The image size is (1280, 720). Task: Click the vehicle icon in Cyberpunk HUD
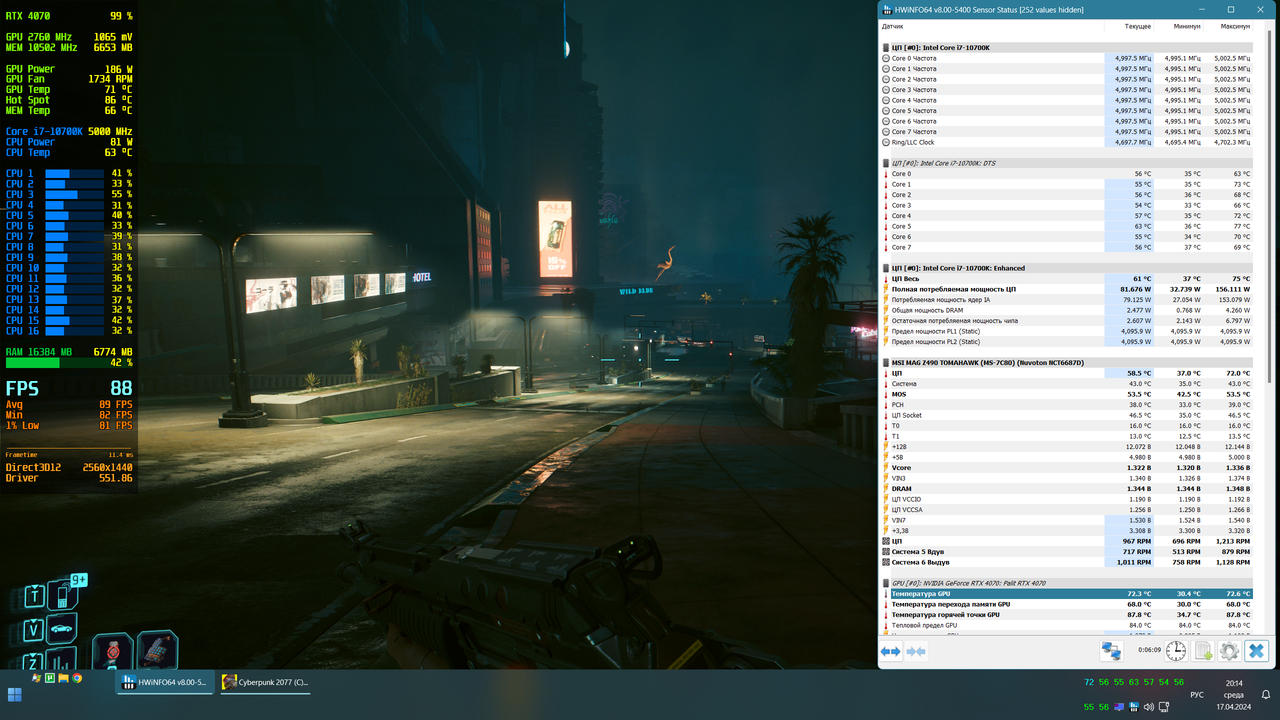(x=62, y=629)
